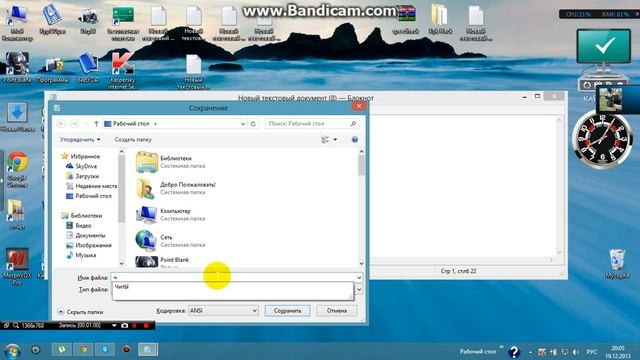Click the forward arrow in Save dialog
640x360 pixels.
click(x=74, y=123)
